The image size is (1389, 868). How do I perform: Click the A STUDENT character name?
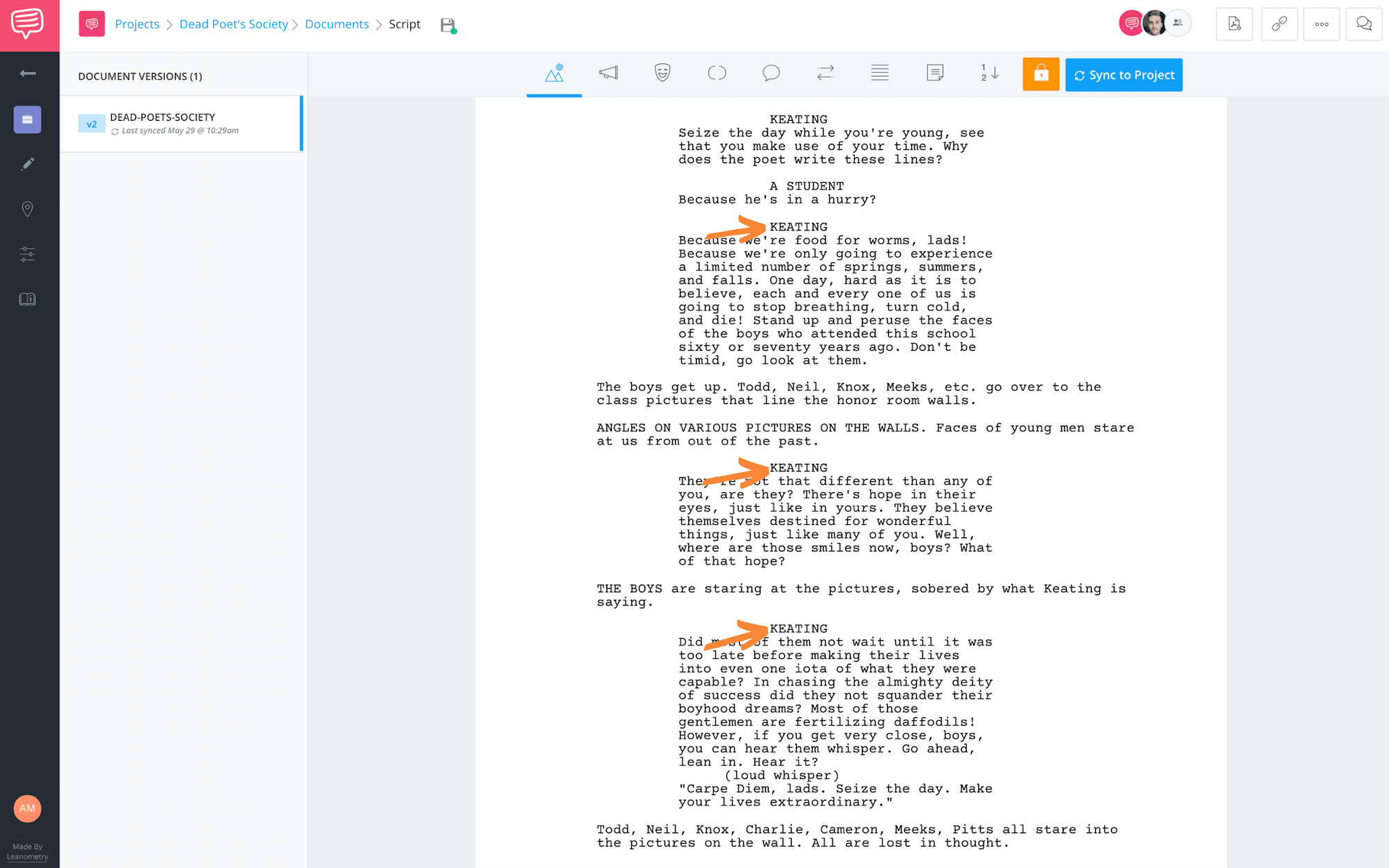click(806, 186)
